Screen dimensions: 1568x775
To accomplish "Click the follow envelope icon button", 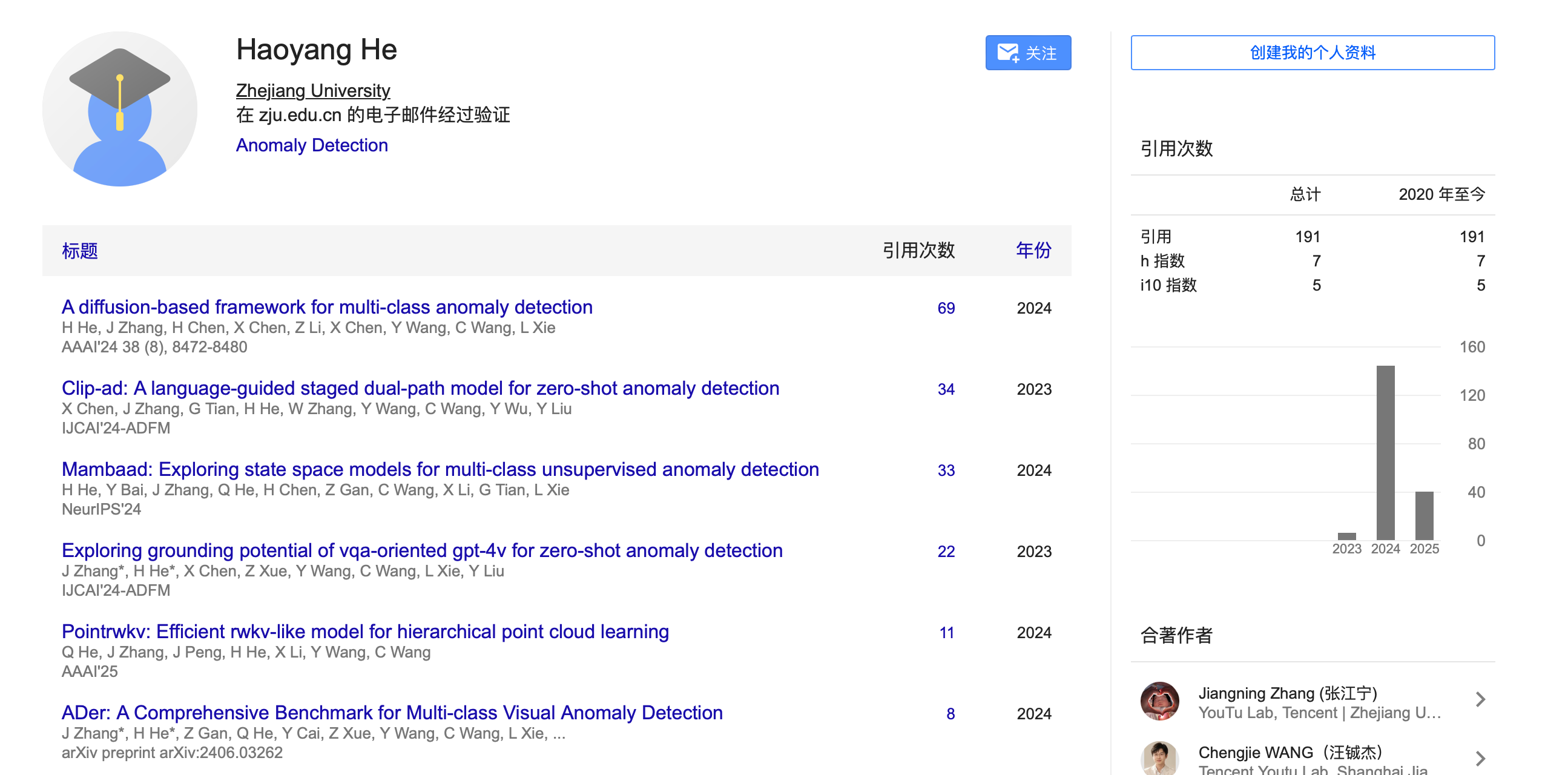I will (1027, 53).
